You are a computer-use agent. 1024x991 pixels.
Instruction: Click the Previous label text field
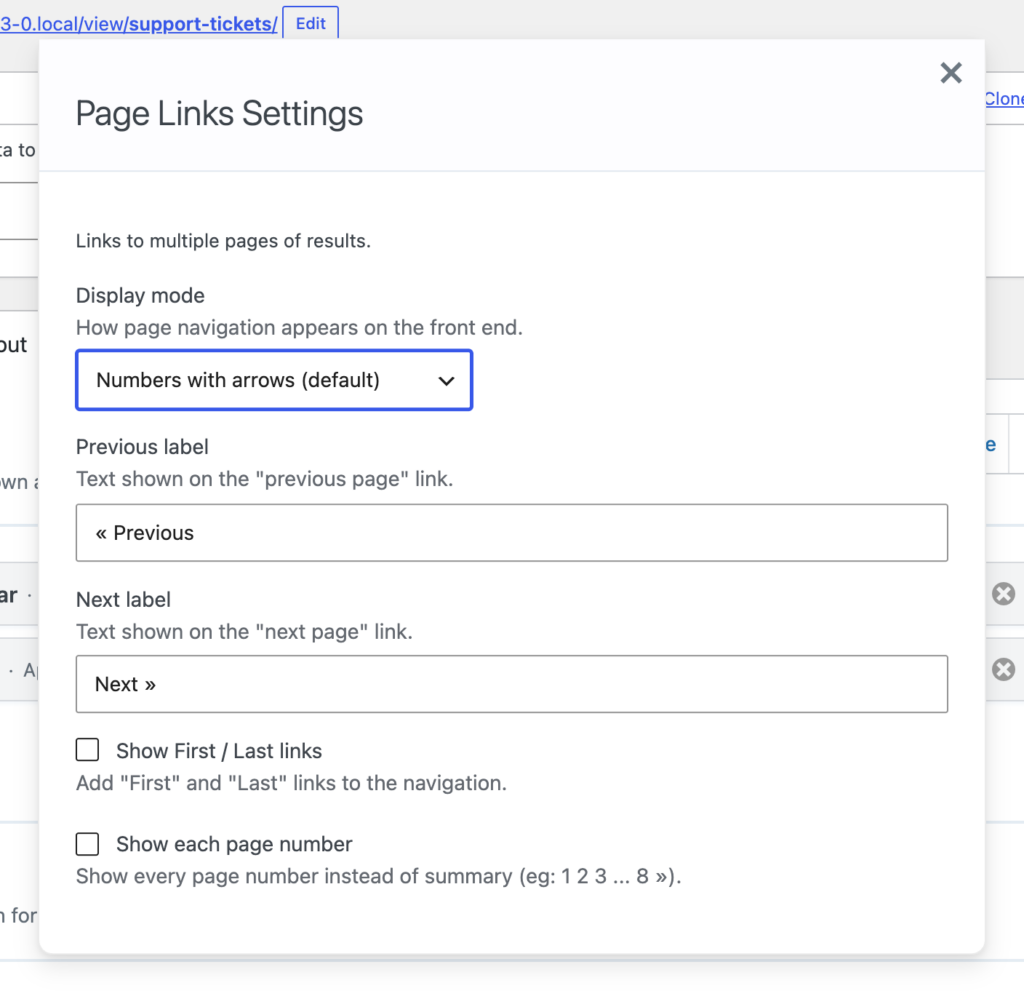[x=511, y=532]
